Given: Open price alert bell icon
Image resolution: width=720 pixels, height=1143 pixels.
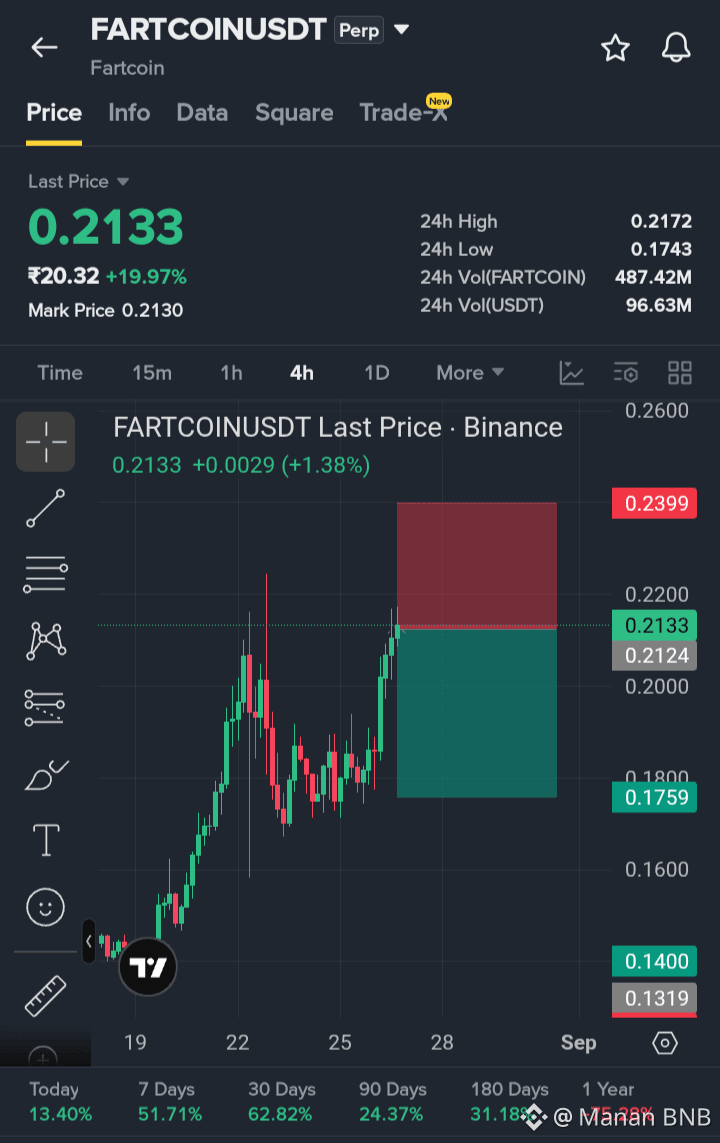Looking at the screenshot, I should pyautogui.click(x=676, y=48).
